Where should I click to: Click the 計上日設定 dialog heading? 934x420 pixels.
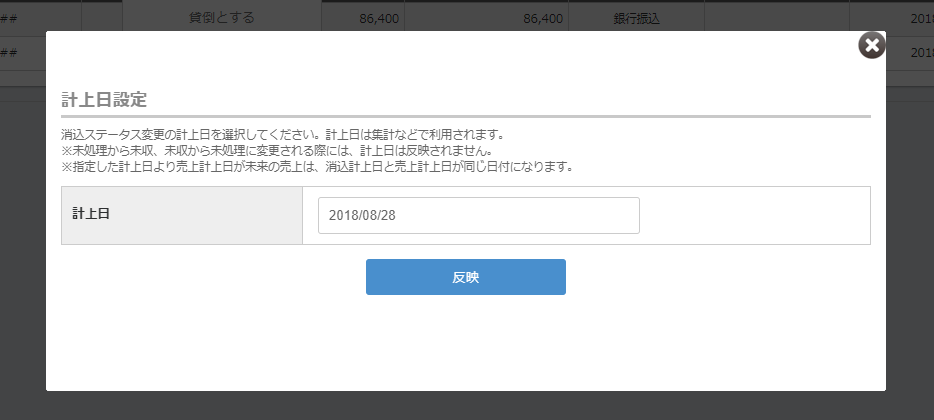tap(104, 100)
